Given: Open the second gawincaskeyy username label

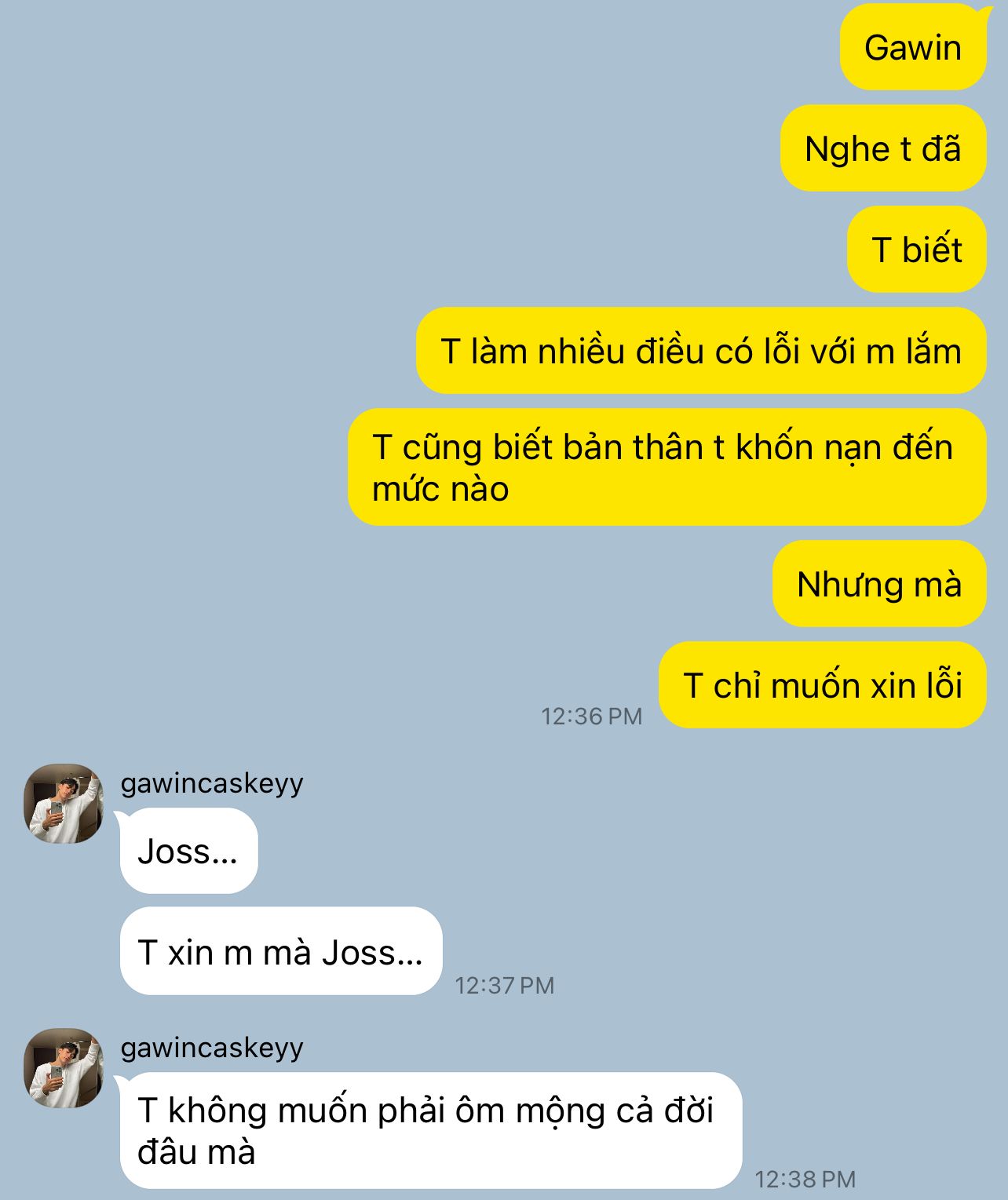Looking at the screenshot, I should pyautogui.click(x=212, y=1048).
